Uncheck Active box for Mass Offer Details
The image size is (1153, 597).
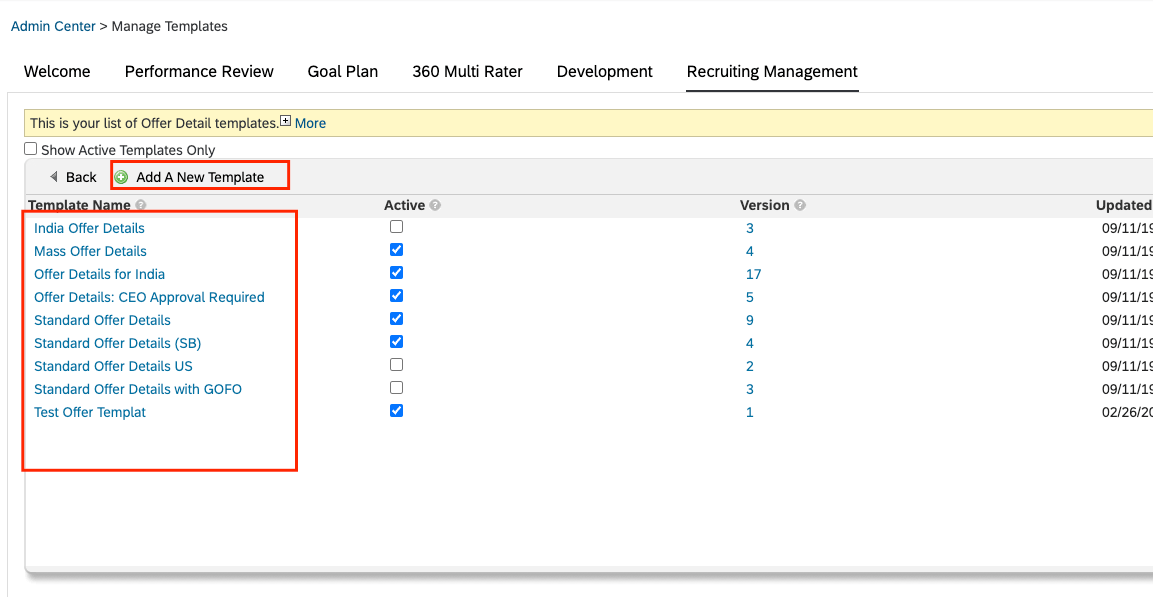click(x=396, y=250)
